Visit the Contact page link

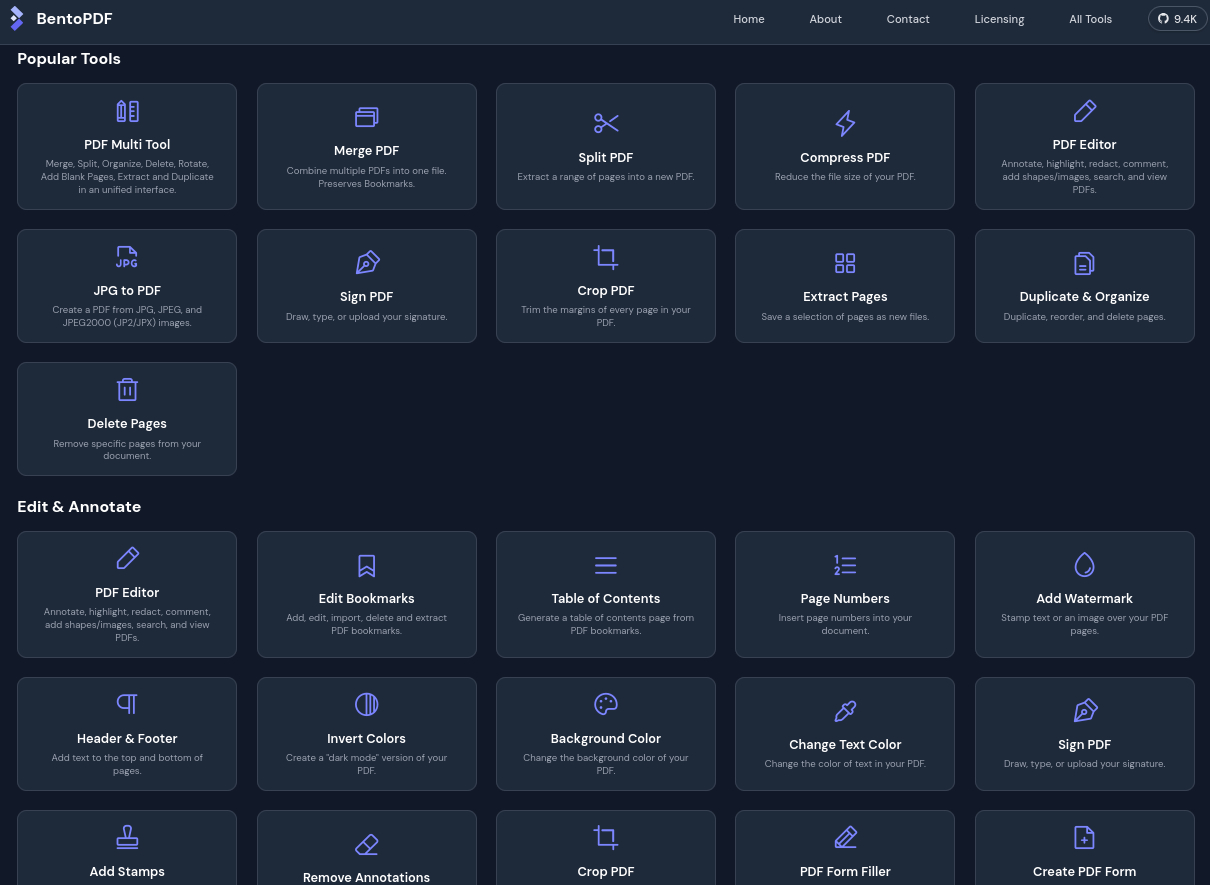pyautogui.click(x=907, y=19)
